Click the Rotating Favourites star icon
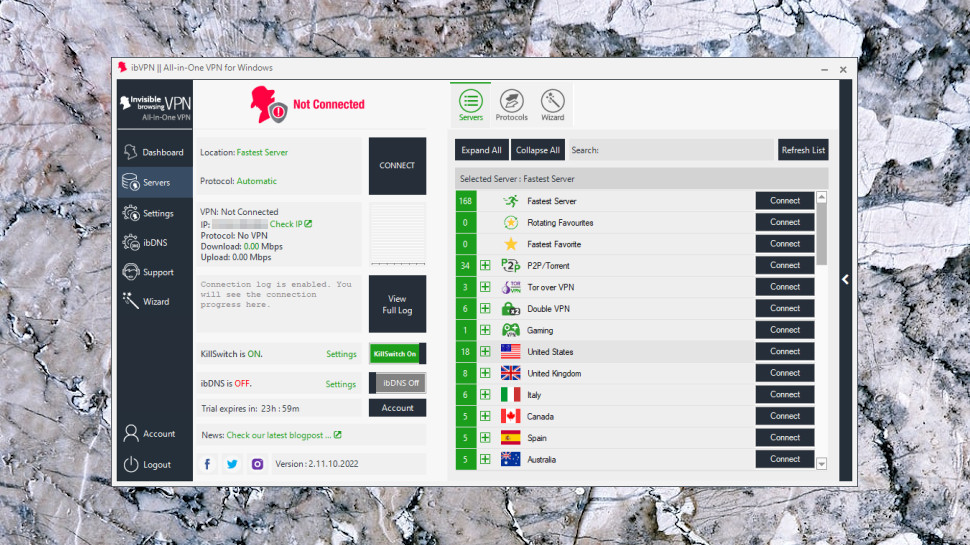This screenshot has height=545, width=970. (511, 223)
